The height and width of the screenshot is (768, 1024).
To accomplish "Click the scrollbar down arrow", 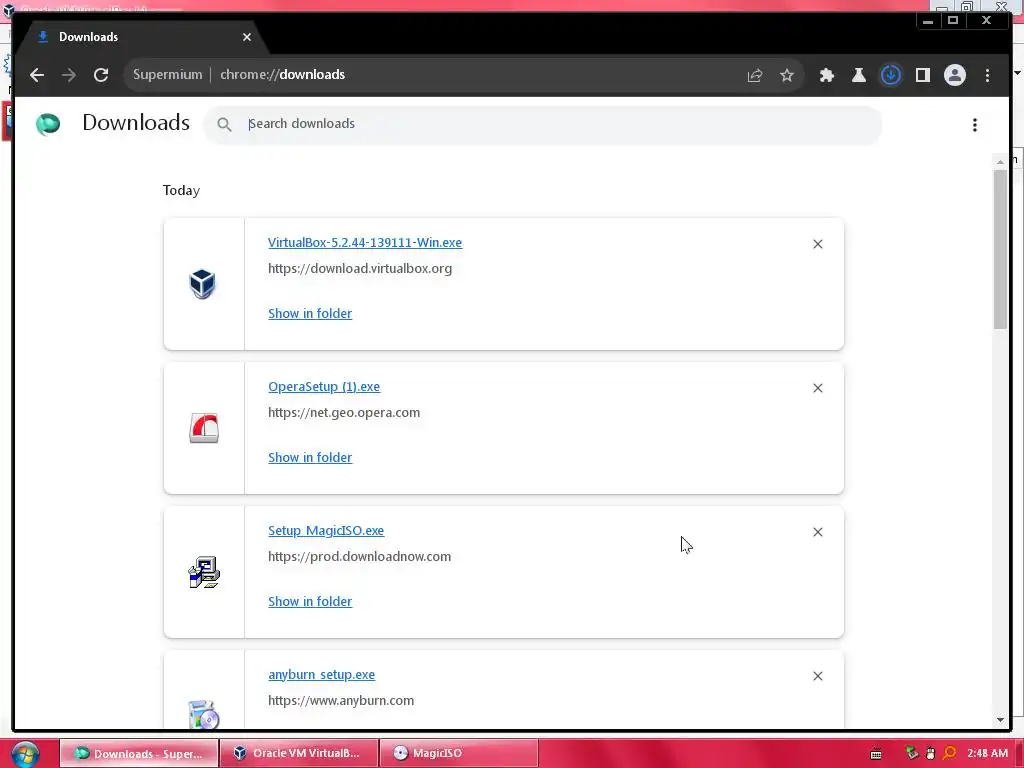I will pyautogui.click(x=1000, y=720).
